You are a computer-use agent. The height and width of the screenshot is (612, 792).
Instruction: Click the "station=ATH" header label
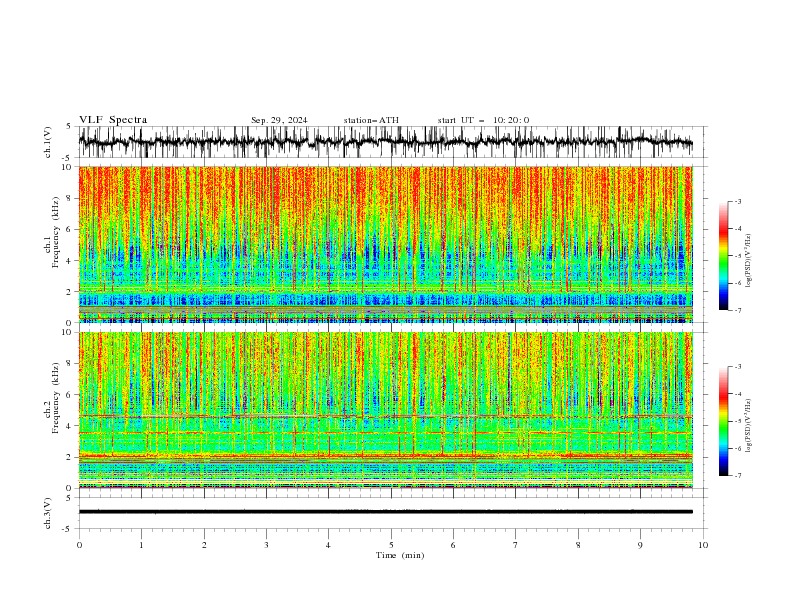click(371, 120)
